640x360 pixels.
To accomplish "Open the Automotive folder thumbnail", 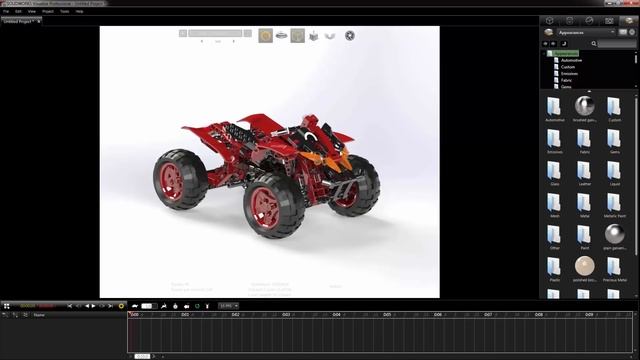I will (554, 107).
